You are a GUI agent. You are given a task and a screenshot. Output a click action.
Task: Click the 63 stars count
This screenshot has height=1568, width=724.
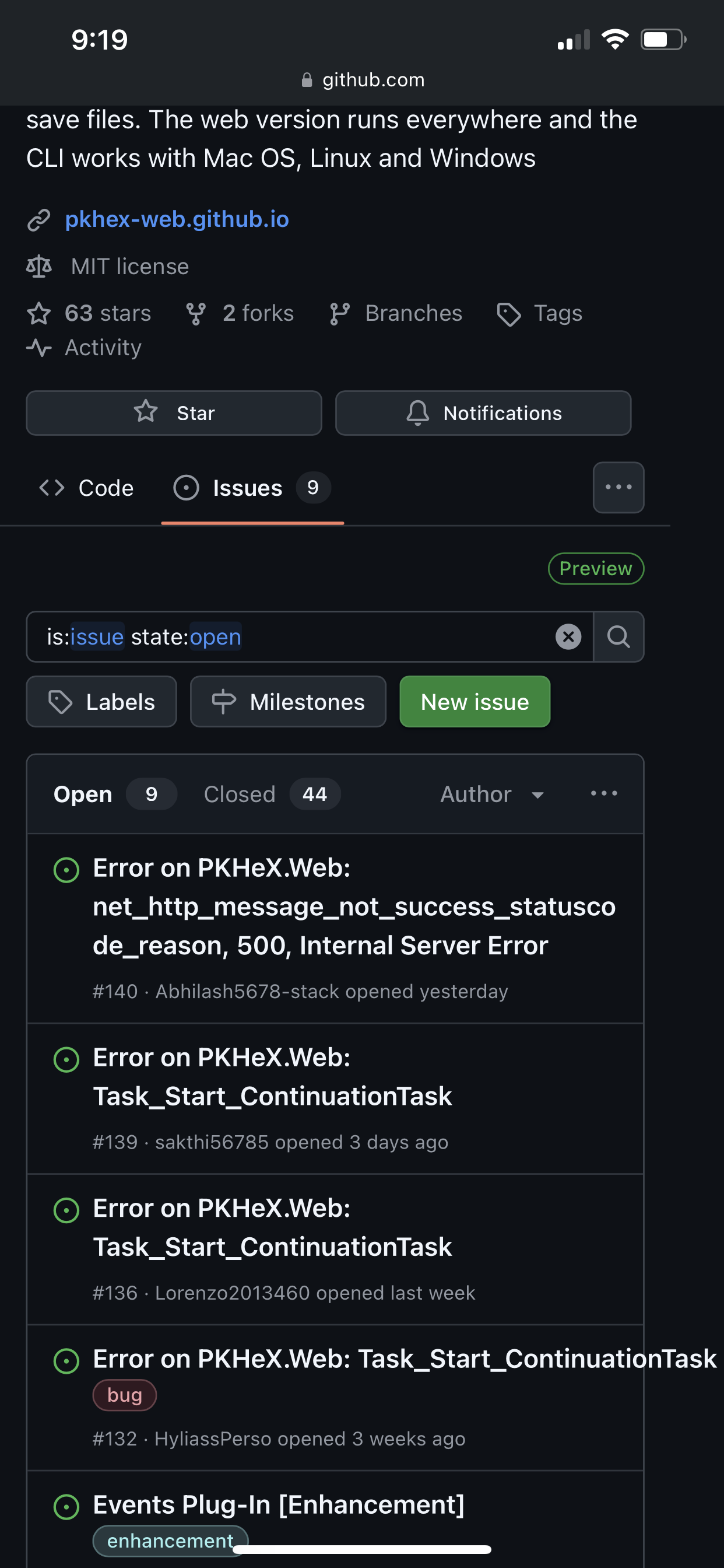pos(89,313)
